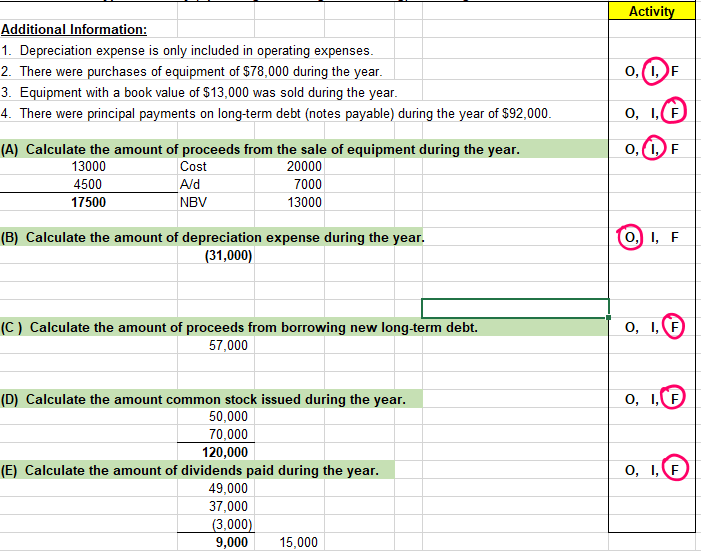This screenshot has width=701, height=551.
Task: Click question (D) common stock issued heading
Action: (211, 399)
